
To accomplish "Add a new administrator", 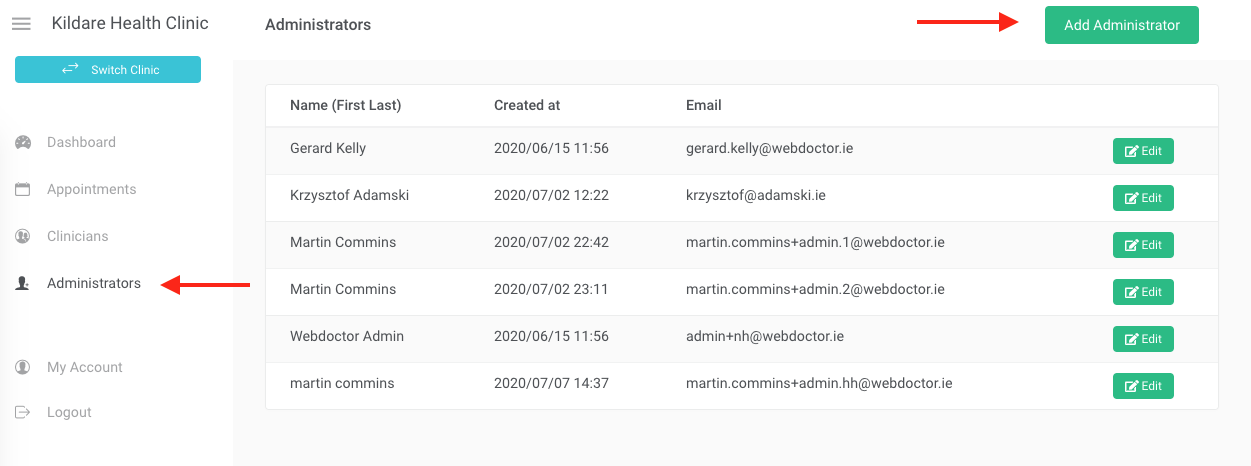I will (1122, 25).
